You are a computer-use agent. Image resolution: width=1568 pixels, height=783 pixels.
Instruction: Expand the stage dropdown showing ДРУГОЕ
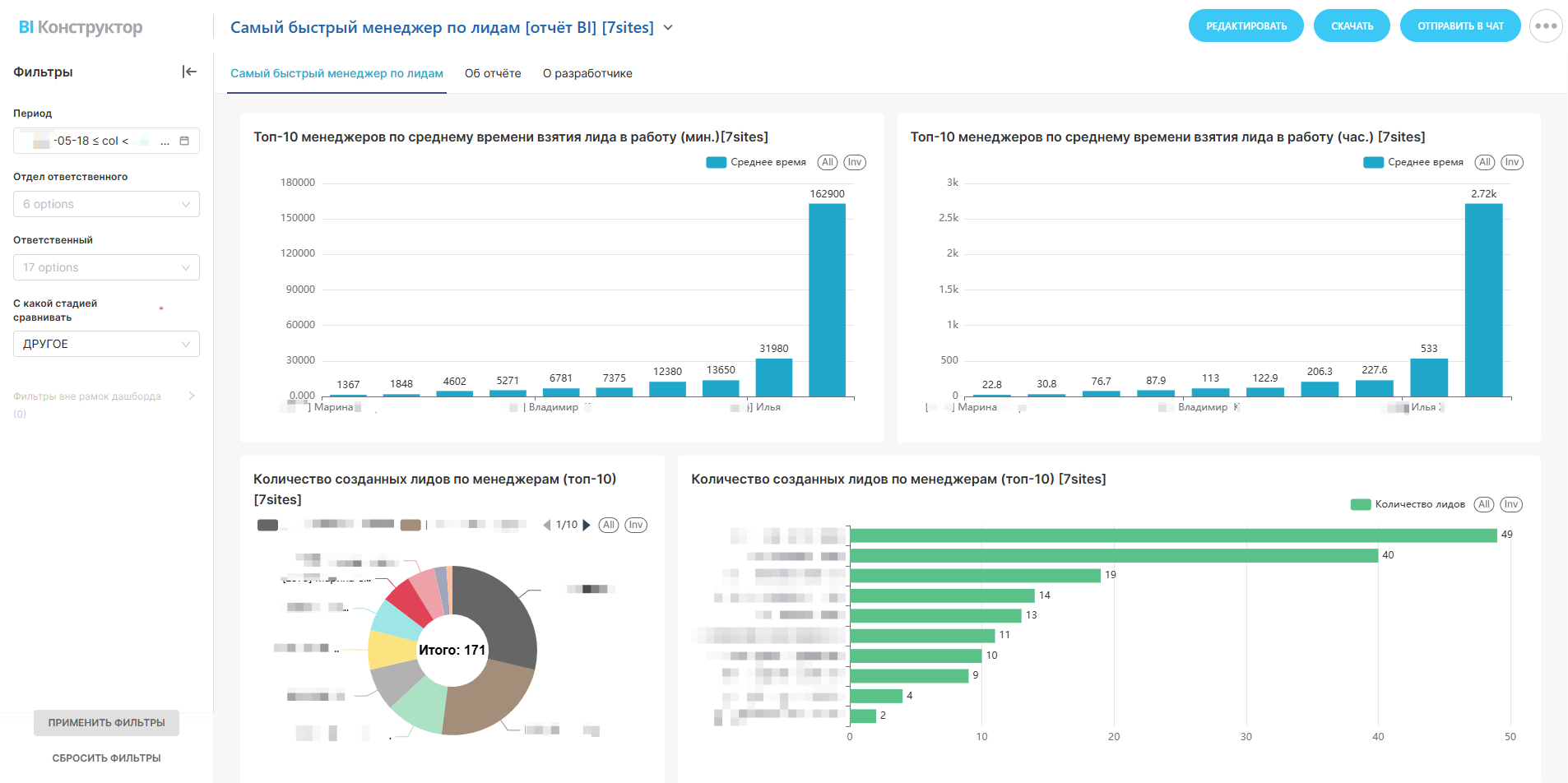pyautogui.click(x=106, y=344)
